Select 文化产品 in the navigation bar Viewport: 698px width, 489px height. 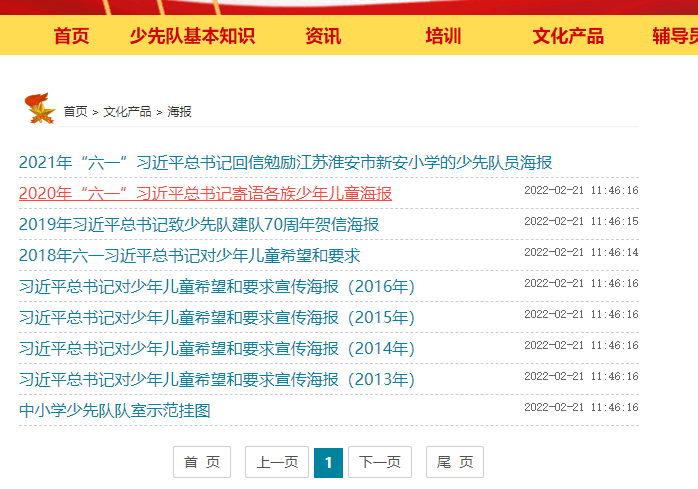tap(568, 37)
